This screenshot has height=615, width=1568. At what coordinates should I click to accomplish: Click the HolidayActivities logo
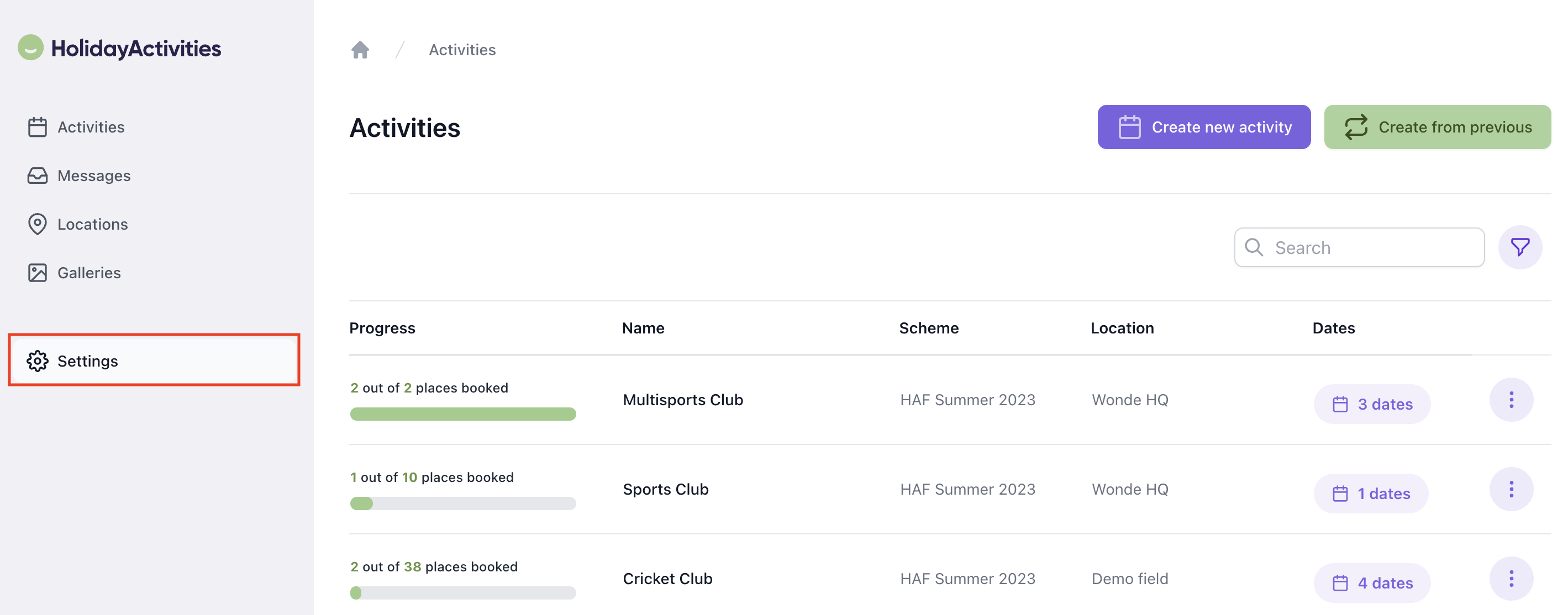(120, 48)
